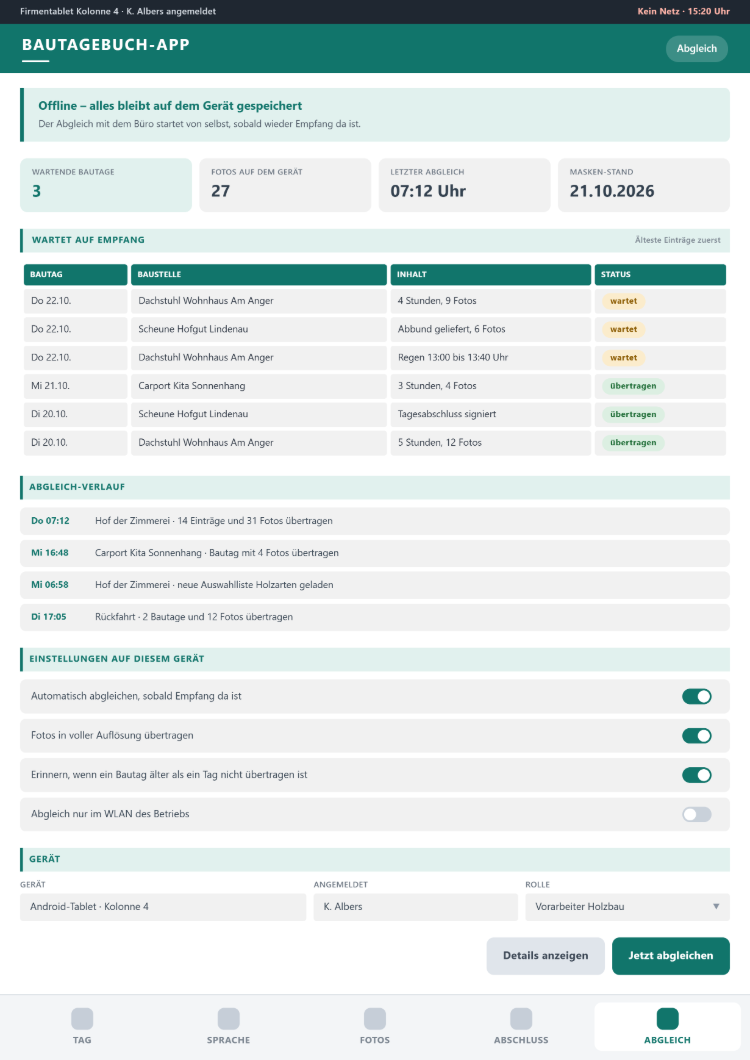
Task: Open the Sprache tab icon
Action: click(x=229, y=1018)
